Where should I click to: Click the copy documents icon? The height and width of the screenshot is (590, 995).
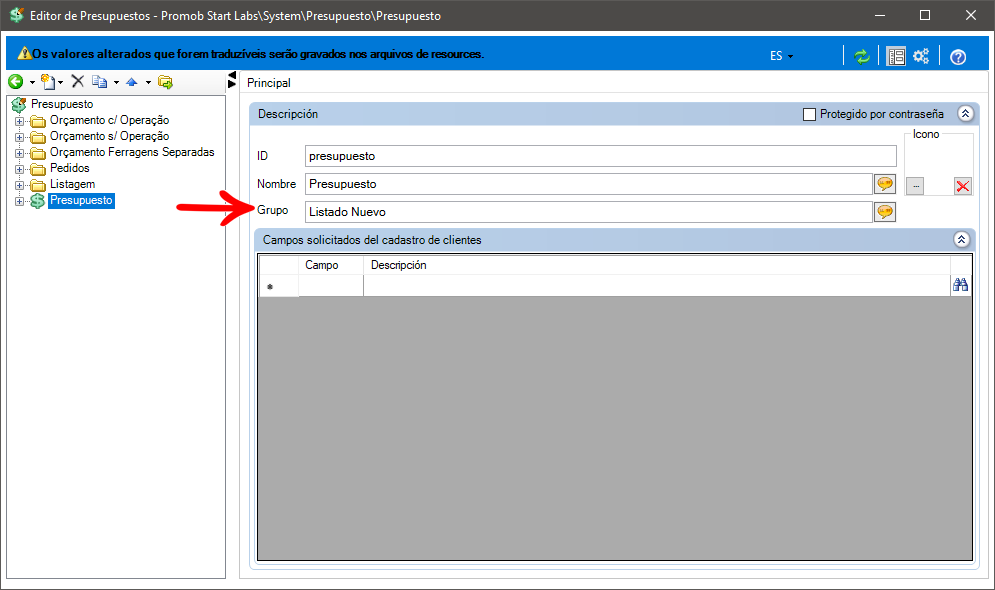[100, 81]
